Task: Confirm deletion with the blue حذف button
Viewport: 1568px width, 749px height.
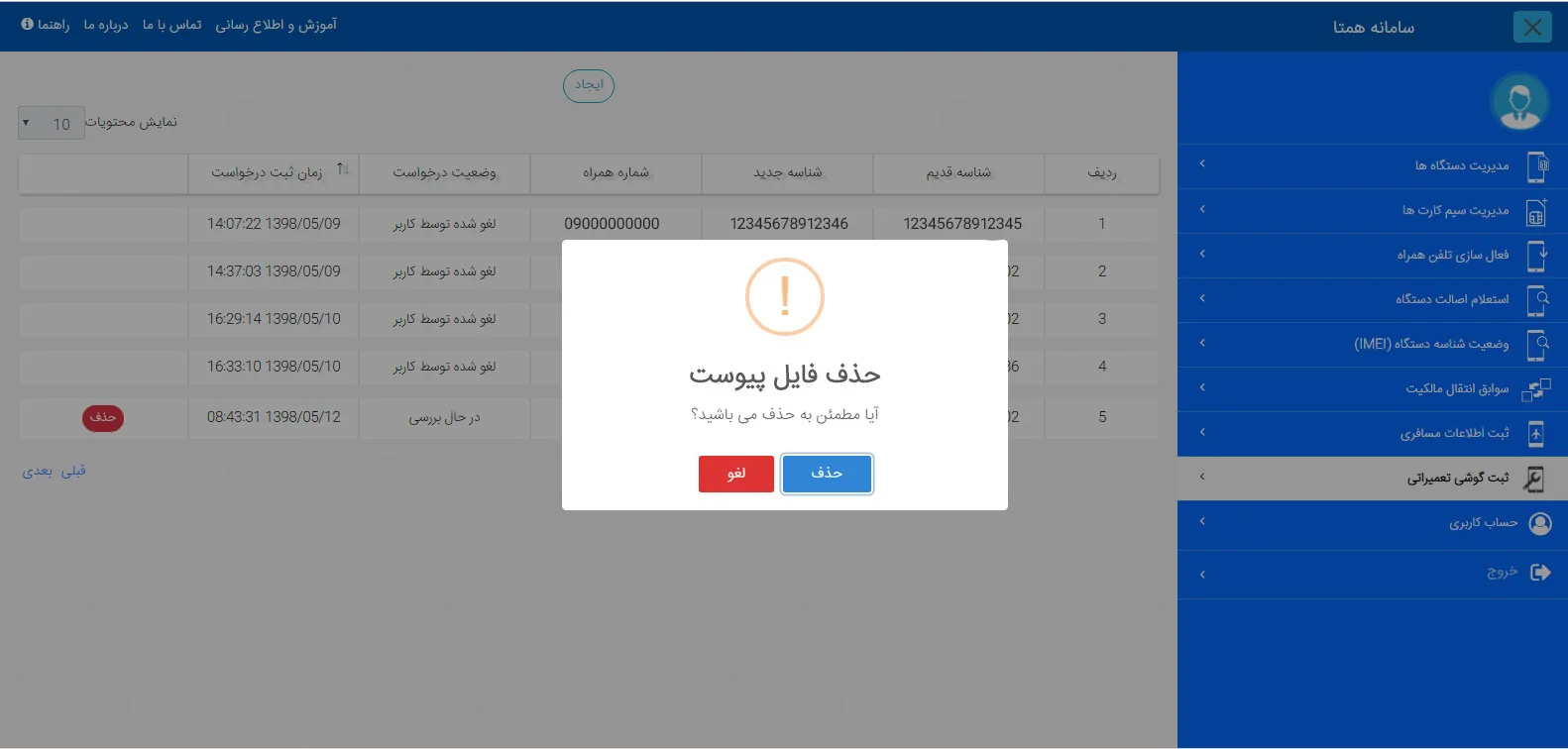Action: pyautogui.click(x=827, y=474)
